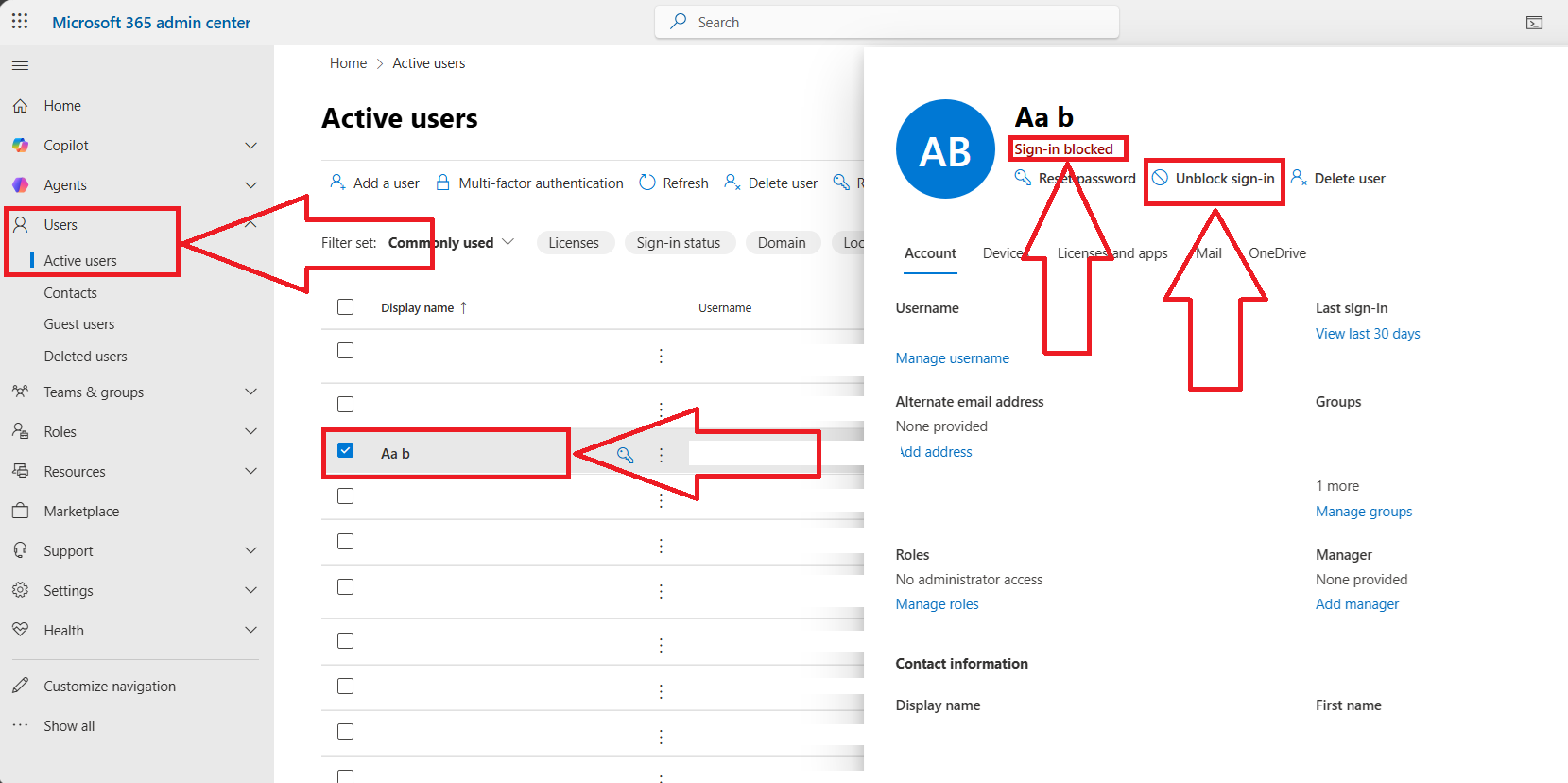Sort by Display name column header
Image resolution: width=1568 pixels, height=783 pixels.
(417, 308)
